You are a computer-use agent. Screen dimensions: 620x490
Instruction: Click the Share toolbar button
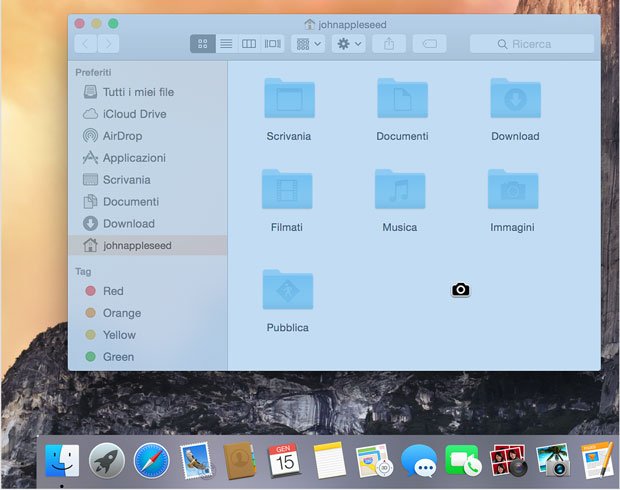tap(389, 44)
